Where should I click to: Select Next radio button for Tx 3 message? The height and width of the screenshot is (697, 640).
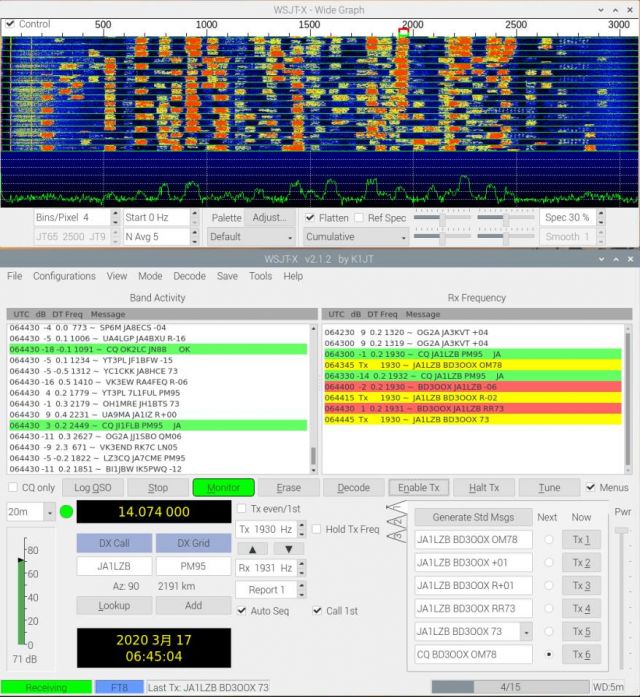click(x=549, y=585)
